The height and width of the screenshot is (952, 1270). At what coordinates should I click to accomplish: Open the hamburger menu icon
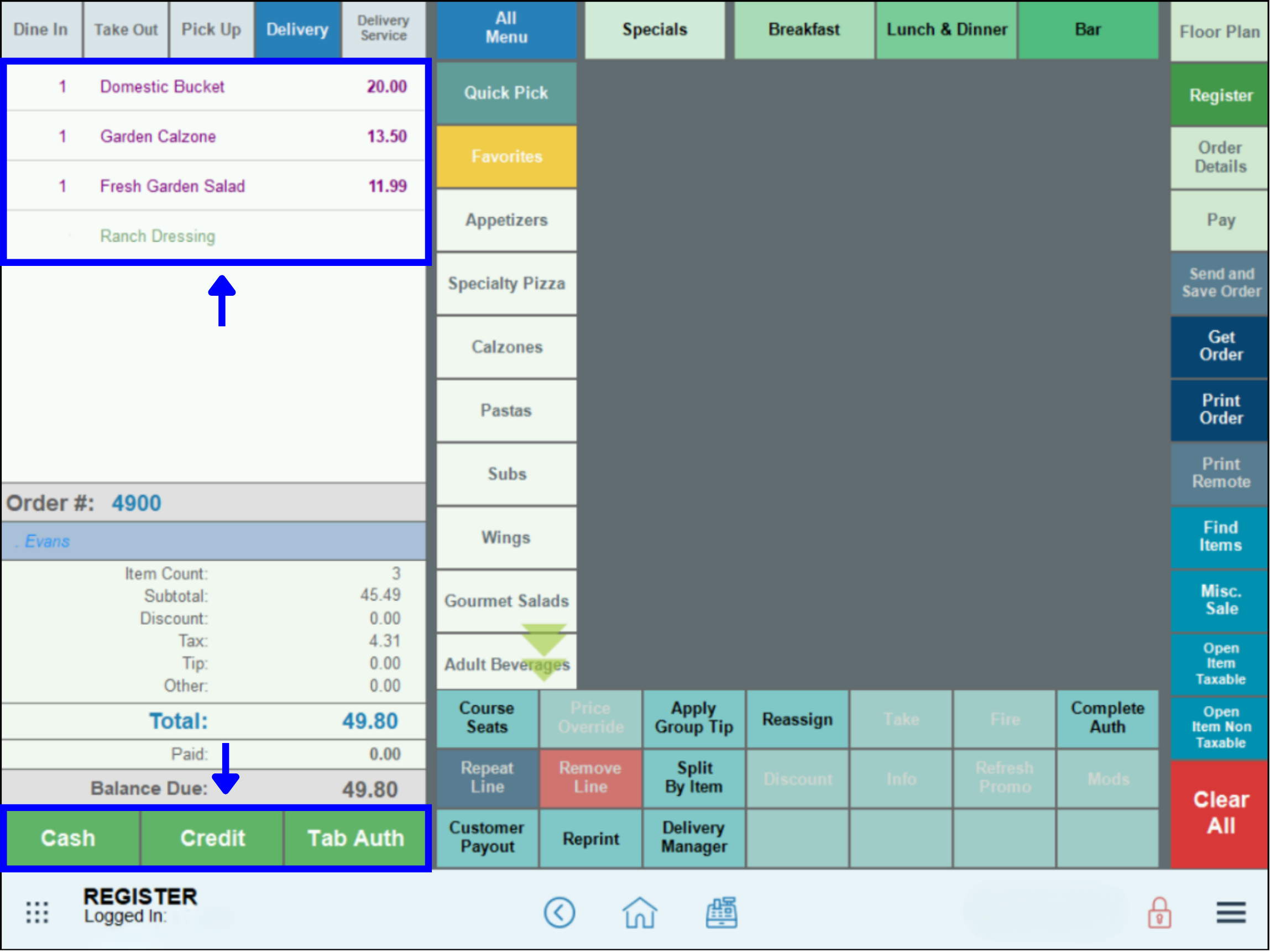coord(1231,913)
